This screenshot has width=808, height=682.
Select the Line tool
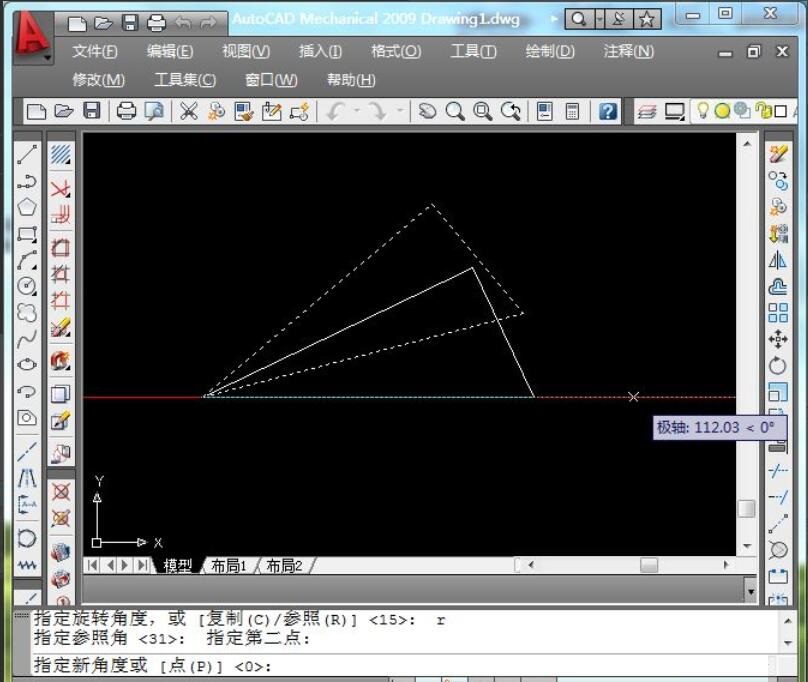point(27,153)
